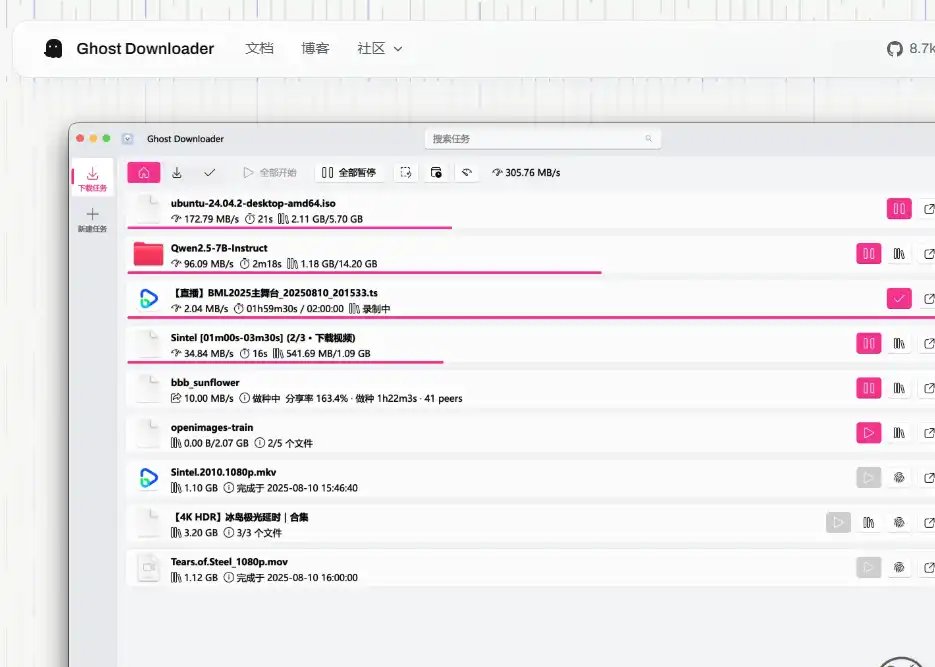
Task: Click the 全部开始 button
Action: (x=270, y=172)
